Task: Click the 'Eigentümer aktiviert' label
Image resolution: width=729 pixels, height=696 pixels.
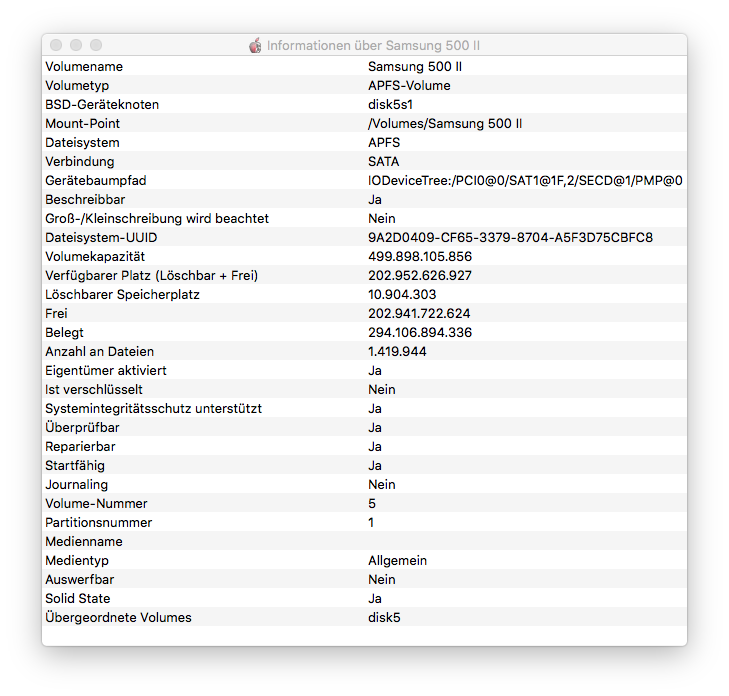Action: (x=106, y=371)
